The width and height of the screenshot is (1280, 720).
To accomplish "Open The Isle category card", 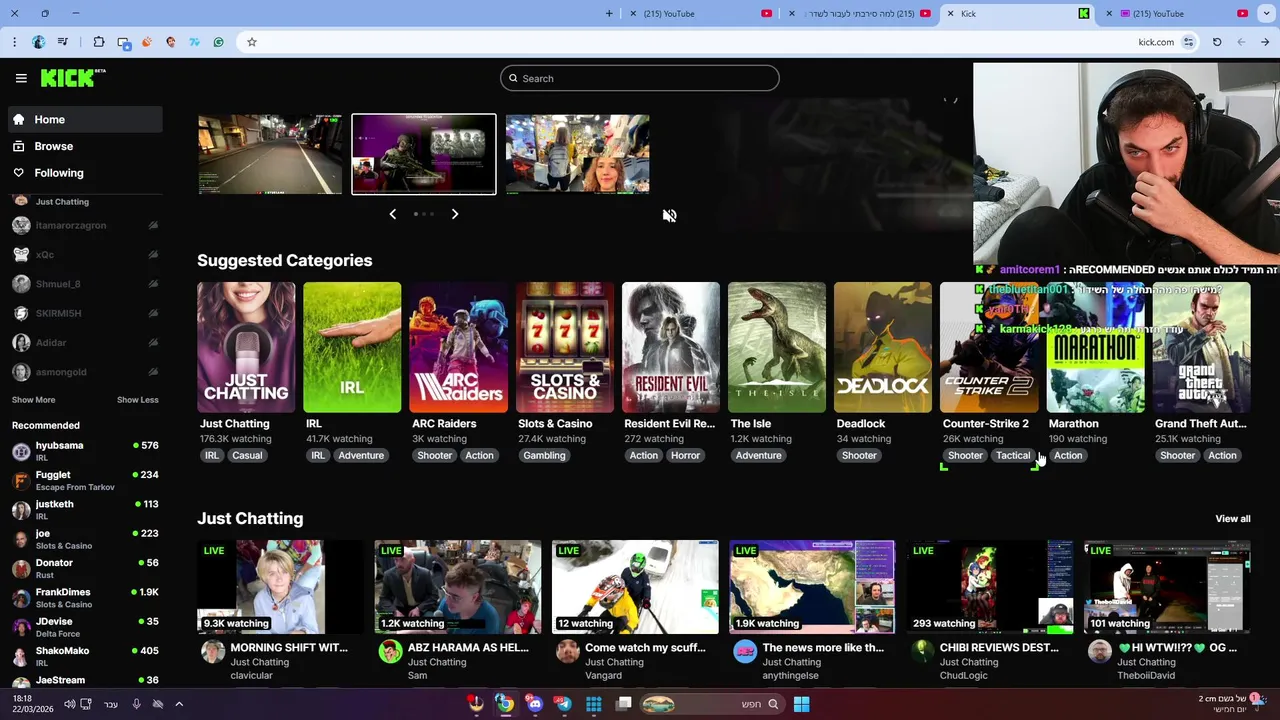I will 777,347.
